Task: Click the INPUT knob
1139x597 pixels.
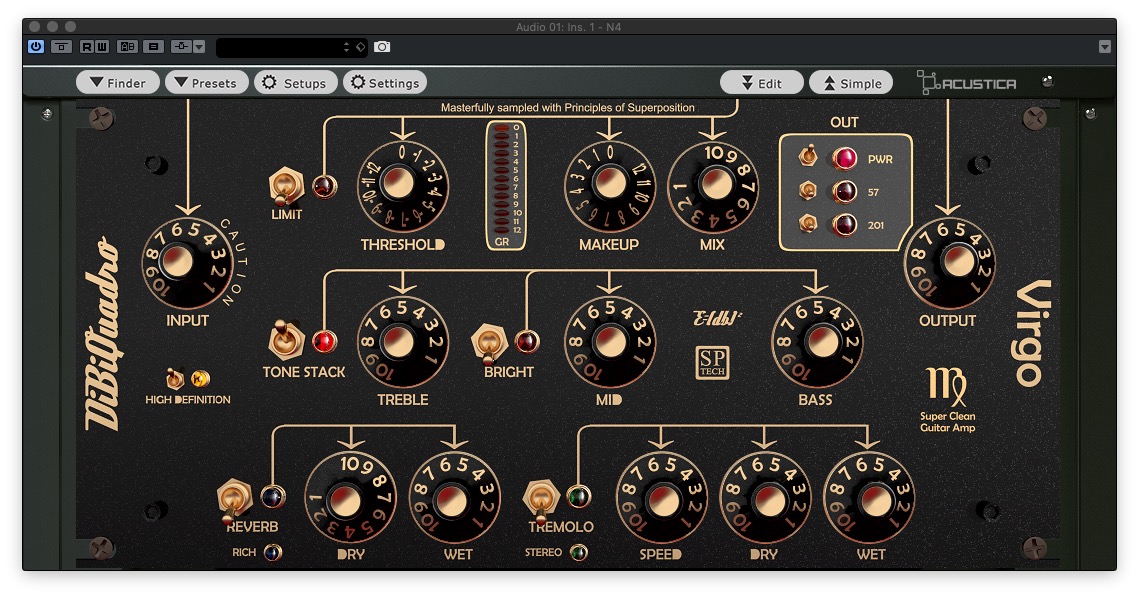Action: point(187,263)
